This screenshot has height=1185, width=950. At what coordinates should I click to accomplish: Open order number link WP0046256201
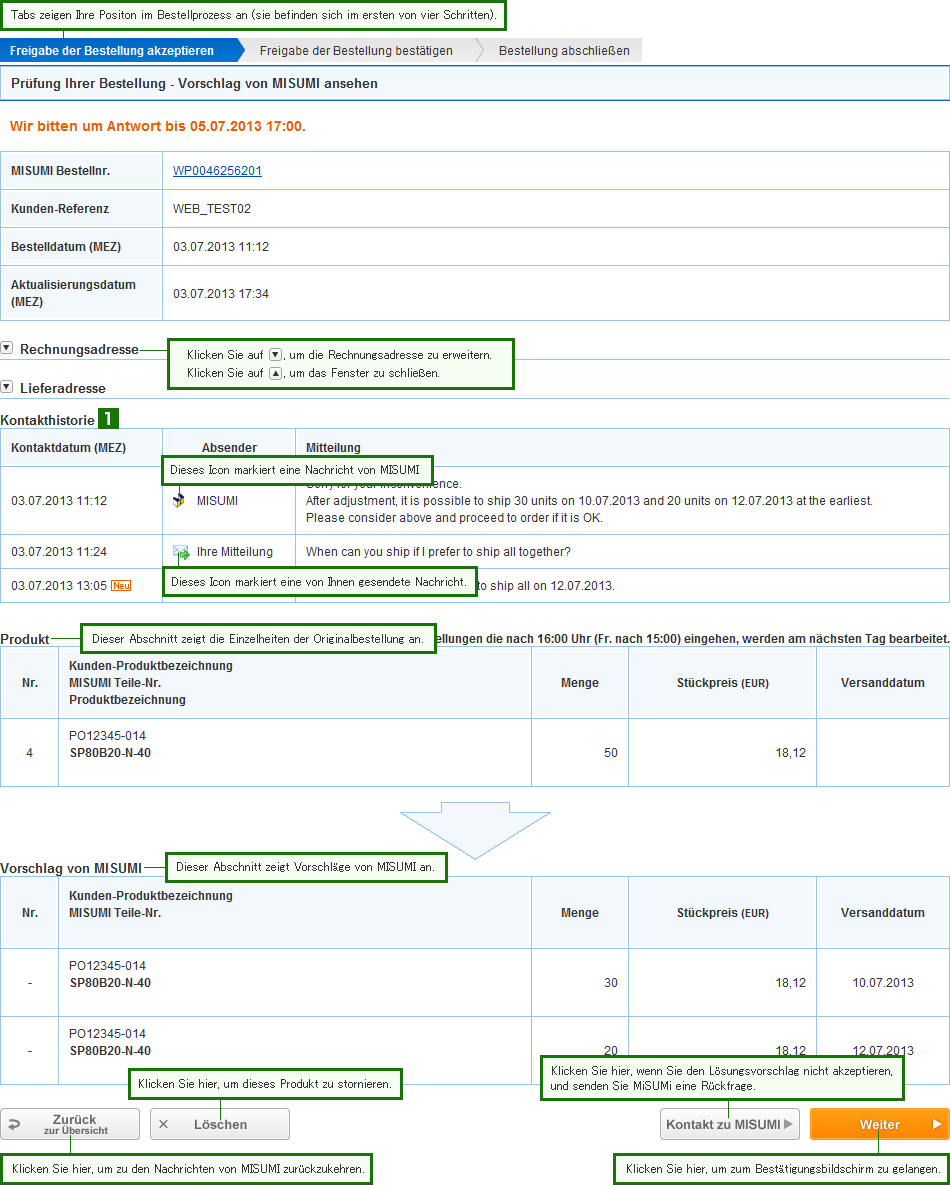[217, 171]
